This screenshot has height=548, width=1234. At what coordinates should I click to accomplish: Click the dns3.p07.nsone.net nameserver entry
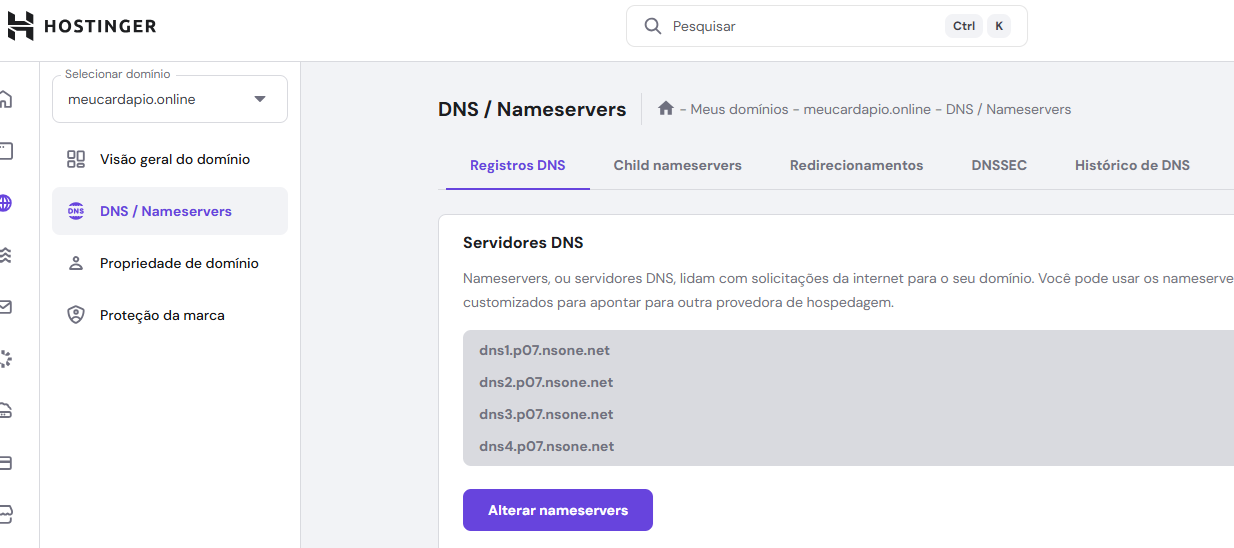[x=546, y=414]
